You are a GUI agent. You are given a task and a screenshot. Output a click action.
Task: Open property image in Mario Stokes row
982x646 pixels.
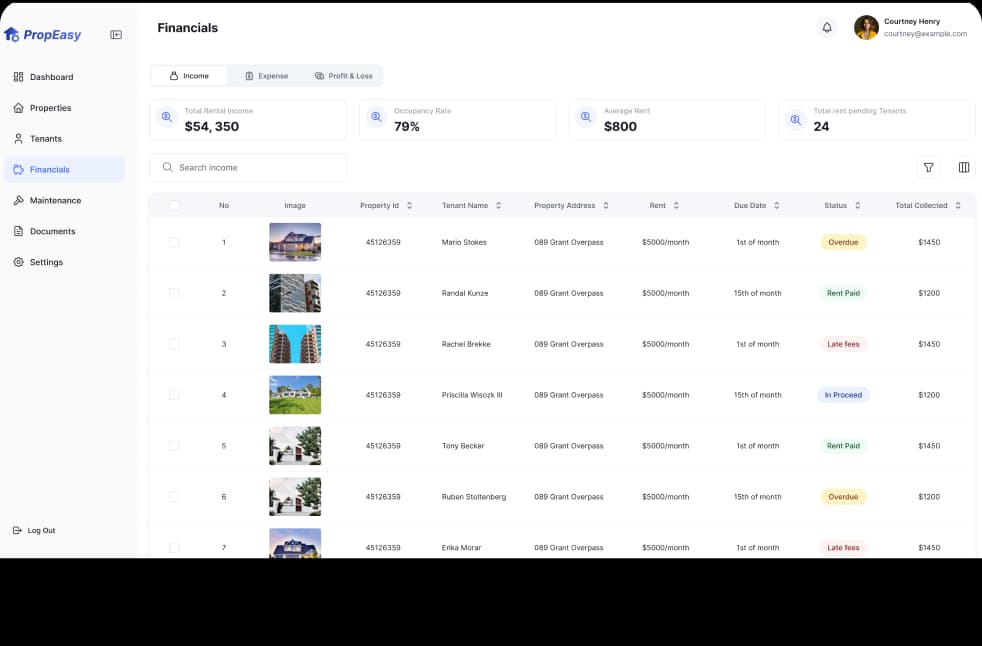295,242
